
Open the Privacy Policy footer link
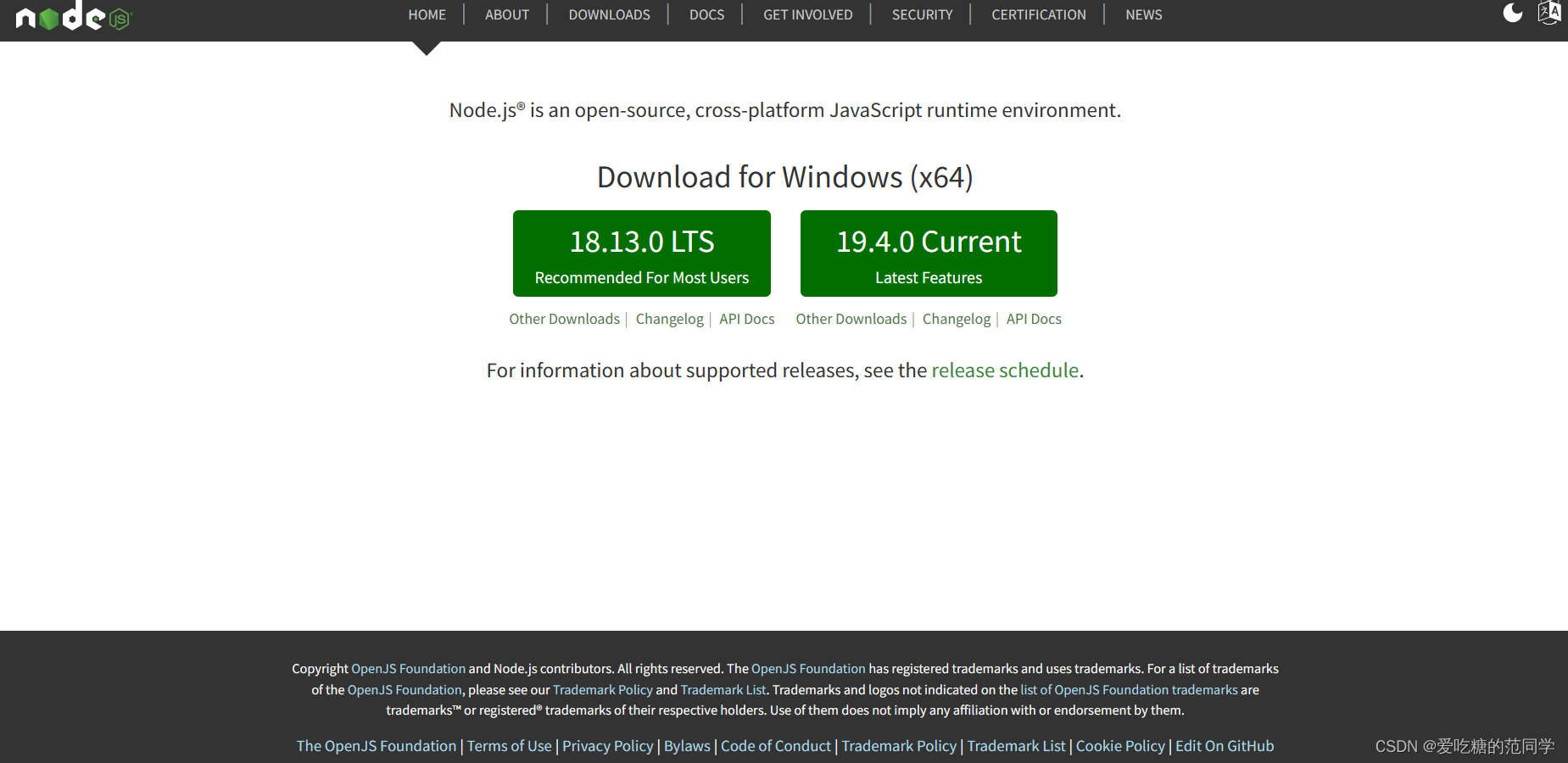pos(608,746)
